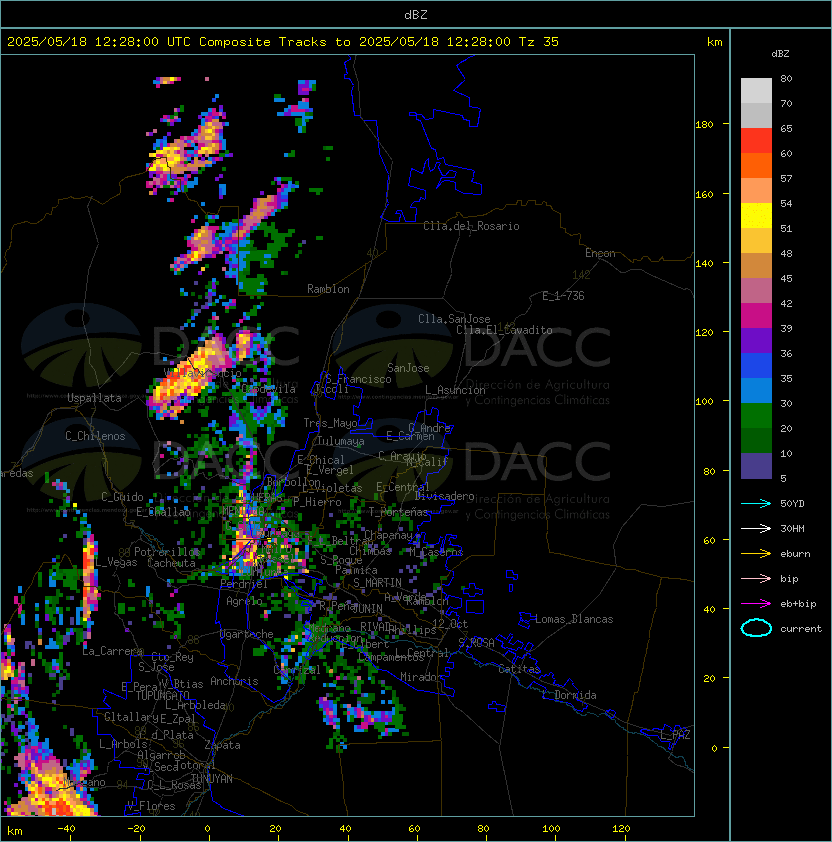This screenshot has height=842, width=832.
Task: Click the 'L_Asuncion' place label
Action: tap(455, 390)
